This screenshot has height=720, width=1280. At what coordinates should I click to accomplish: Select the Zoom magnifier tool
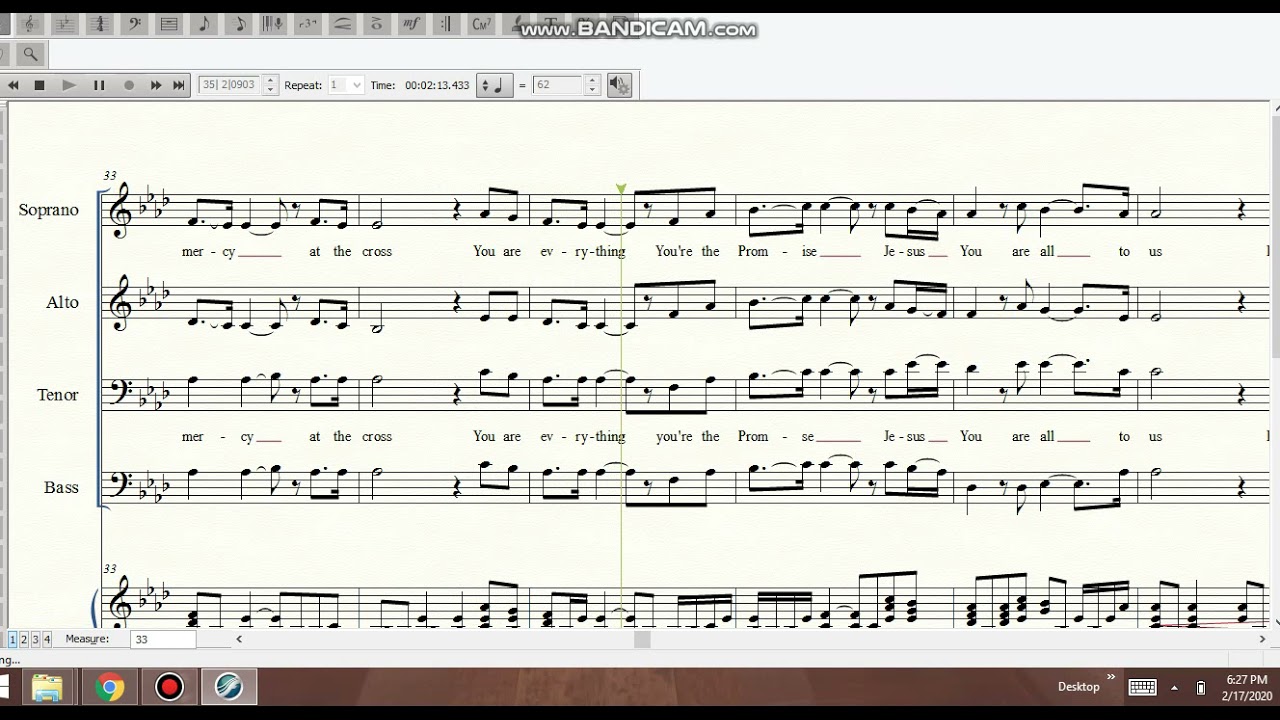(30, 54)
